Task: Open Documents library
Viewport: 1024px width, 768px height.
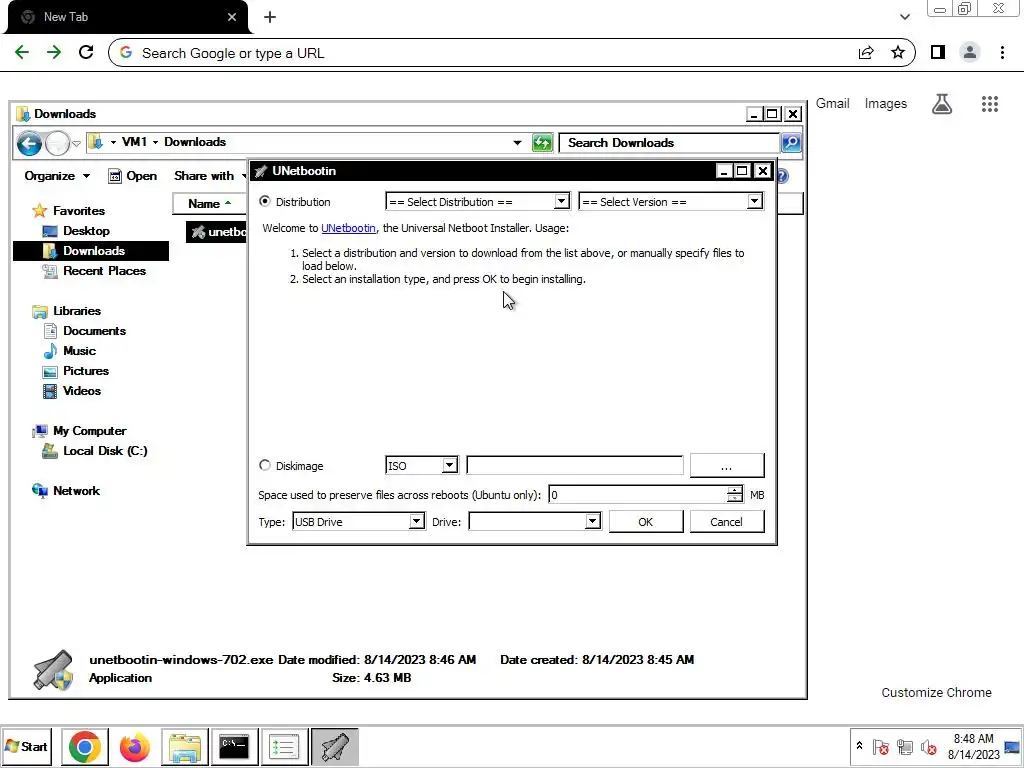Action: [84, 331]
